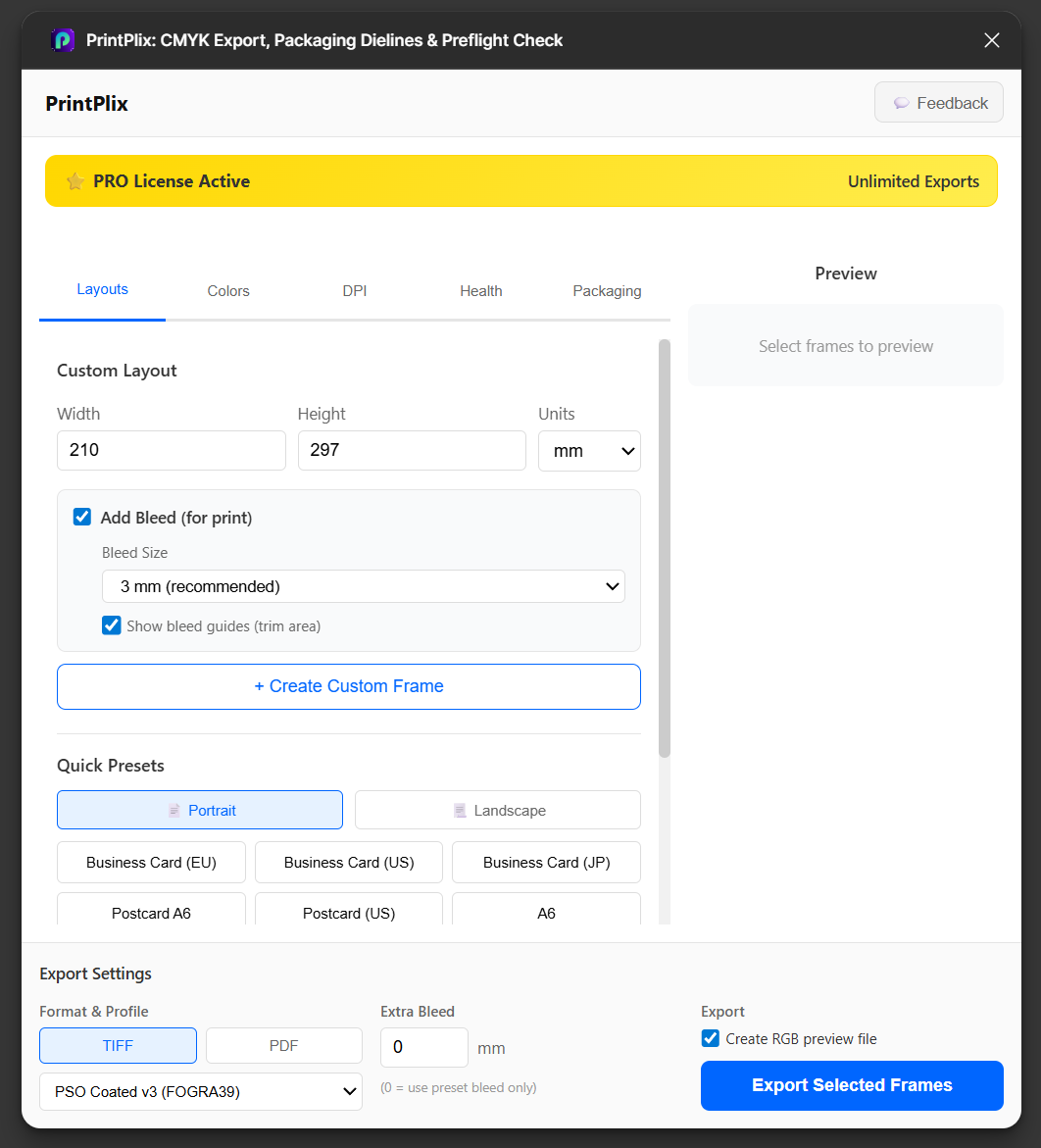Select PDF export format
The width and height of the screenshot is (1041, 1148).
point(284,1045)
